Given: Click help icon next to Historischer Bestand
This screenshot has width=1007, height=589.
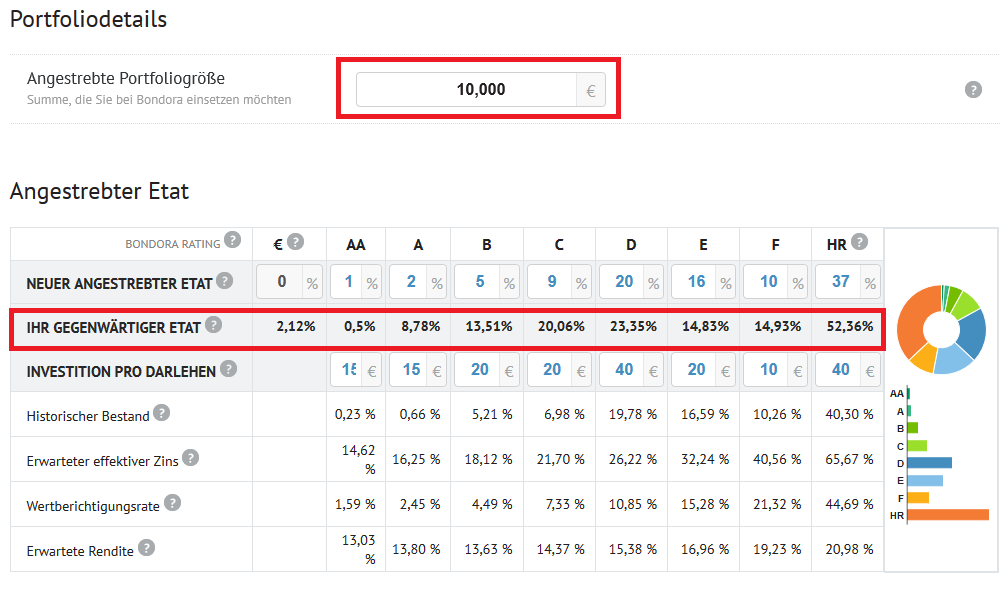Looking at the screenshot, I should tap(162, 413).
